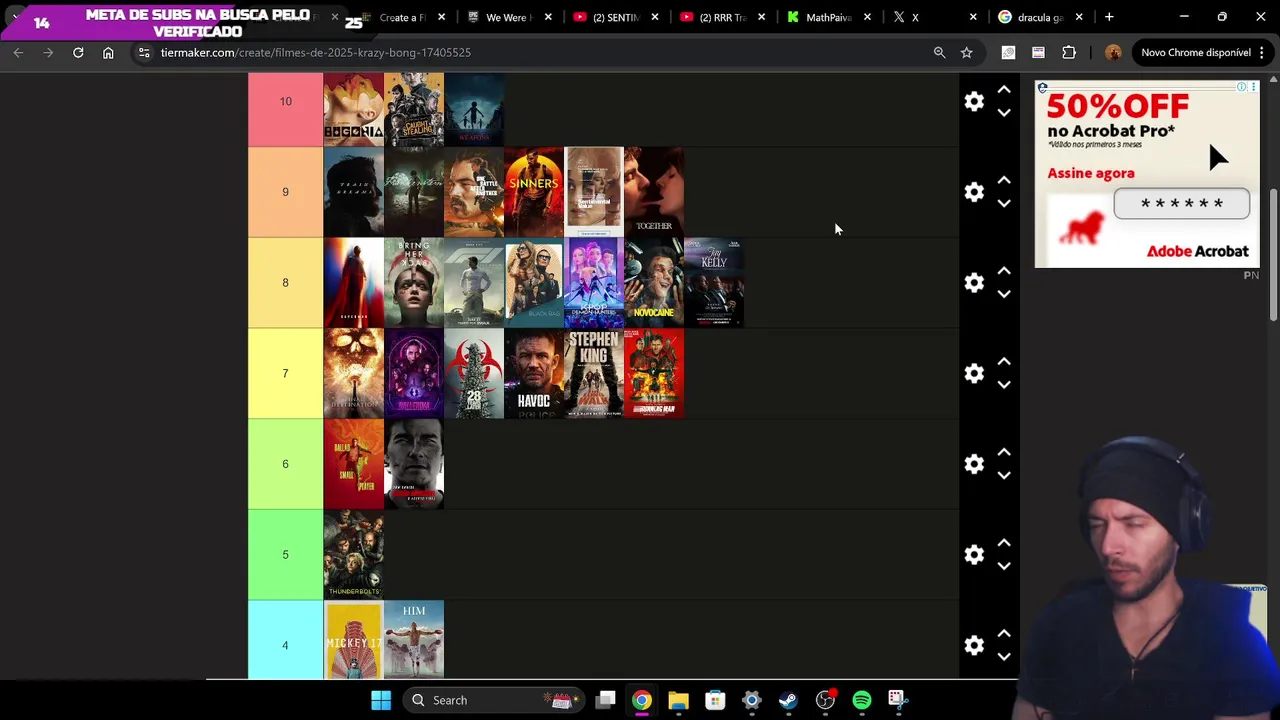Select the Novocaine movie poster

tap(654, 283)
